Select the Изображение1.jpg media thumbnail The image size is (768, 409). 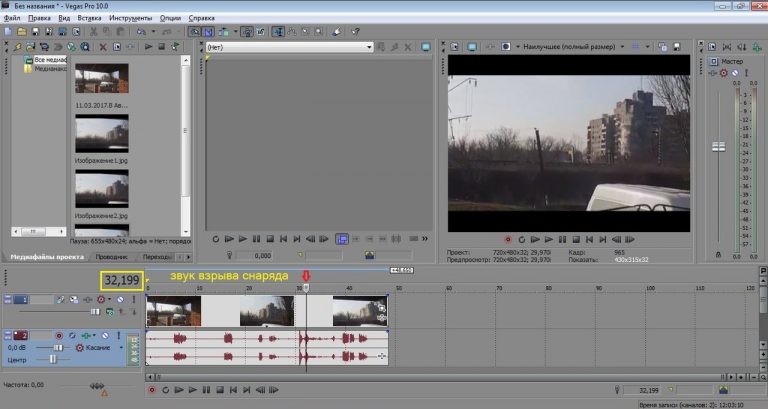tap(101, 134)
